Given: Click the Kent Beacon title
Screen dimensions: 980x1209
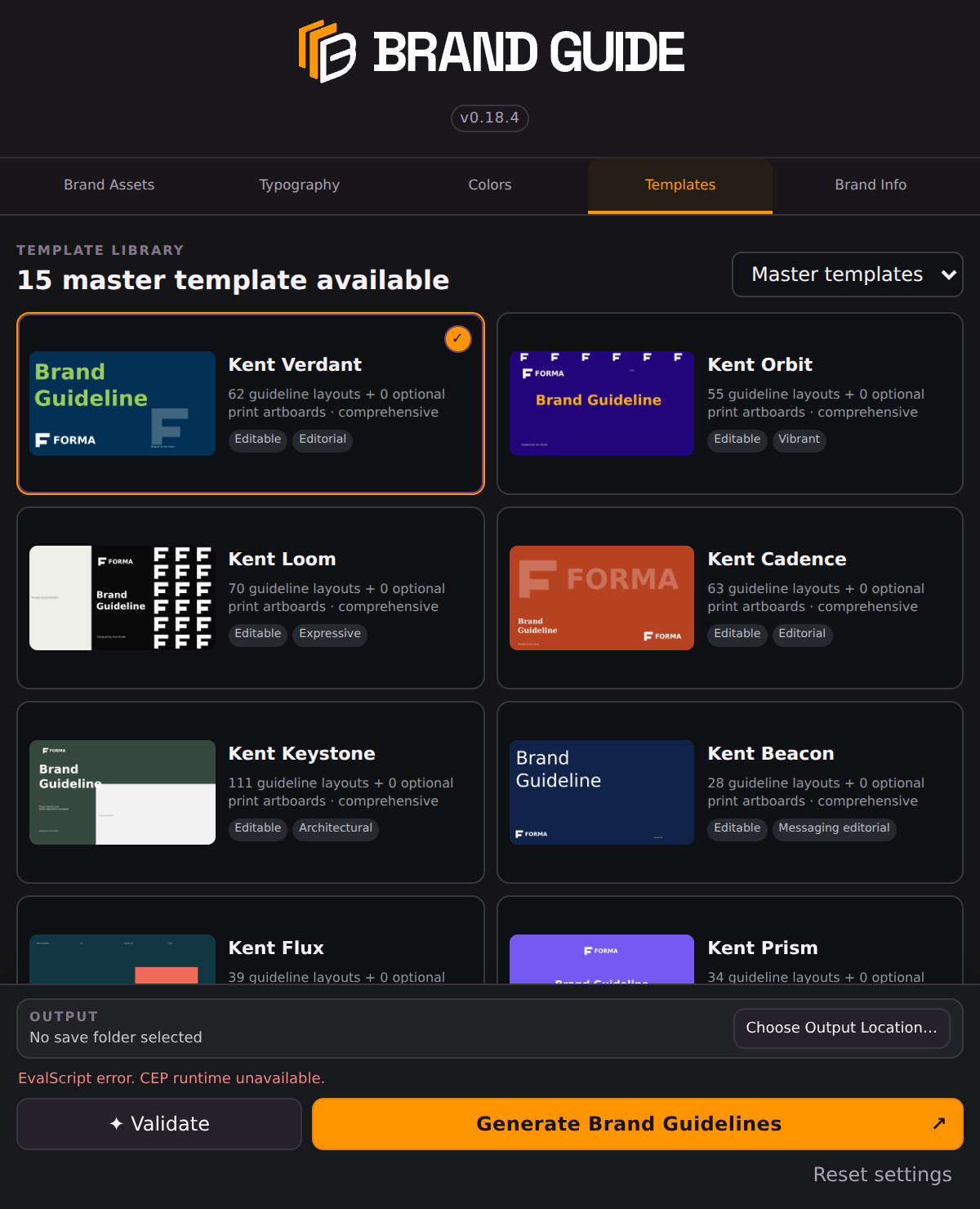Looking at the screenshot, I should [771, 754].
